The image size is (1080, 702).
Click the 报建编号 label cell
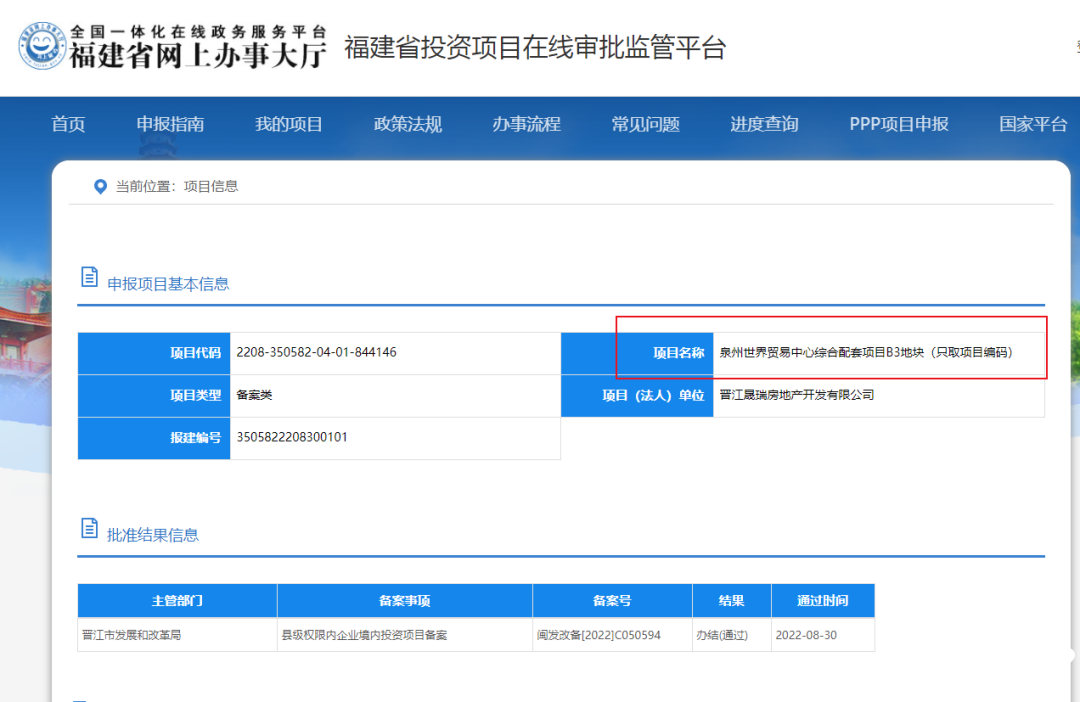click(x=154, y=438)
